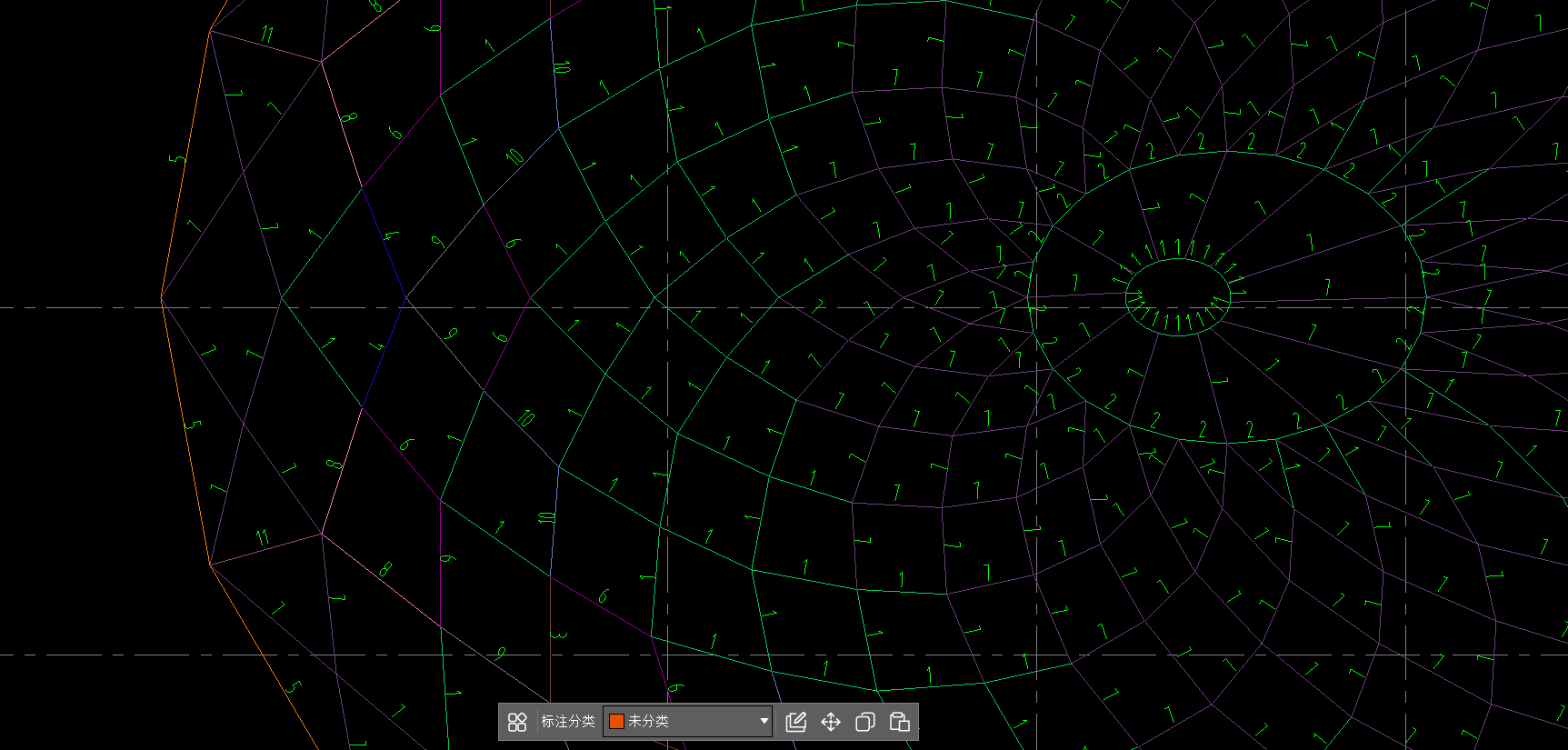Click the four-shapes category grid icon
This screenshot has width=1568, height=750.
[517, 722]
